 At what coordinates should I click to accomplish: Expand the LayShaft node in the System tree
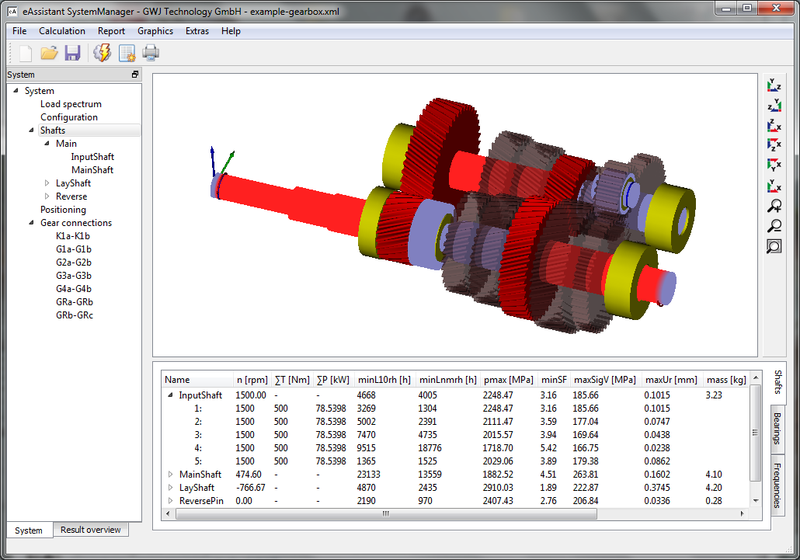47,184
